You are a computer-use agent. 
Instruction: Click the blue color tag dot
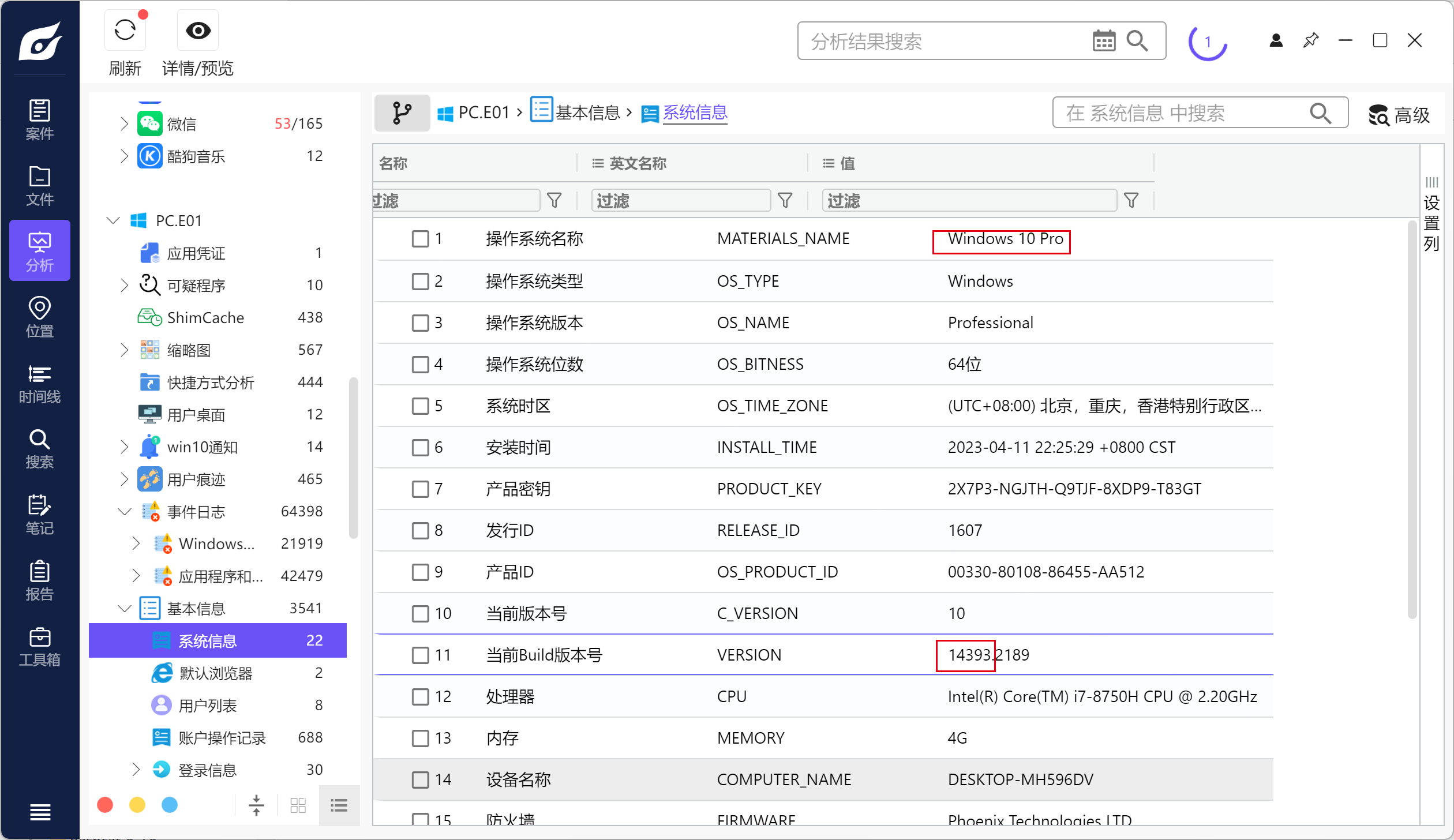coord(170,805)
